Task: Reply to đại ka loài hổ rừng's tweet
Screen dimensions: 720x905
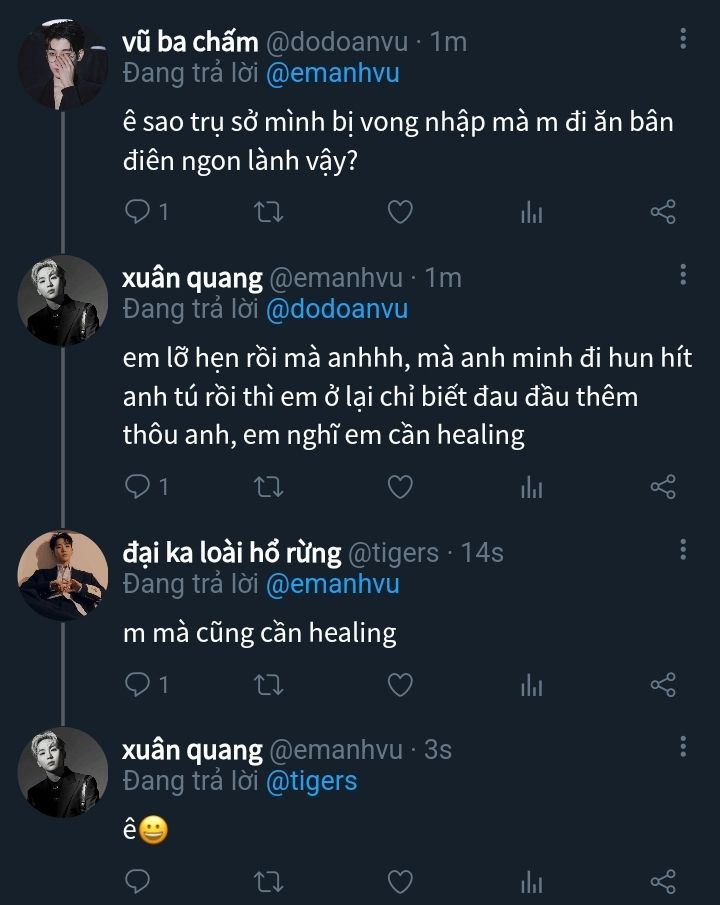Action: click(x=137, y=685)
